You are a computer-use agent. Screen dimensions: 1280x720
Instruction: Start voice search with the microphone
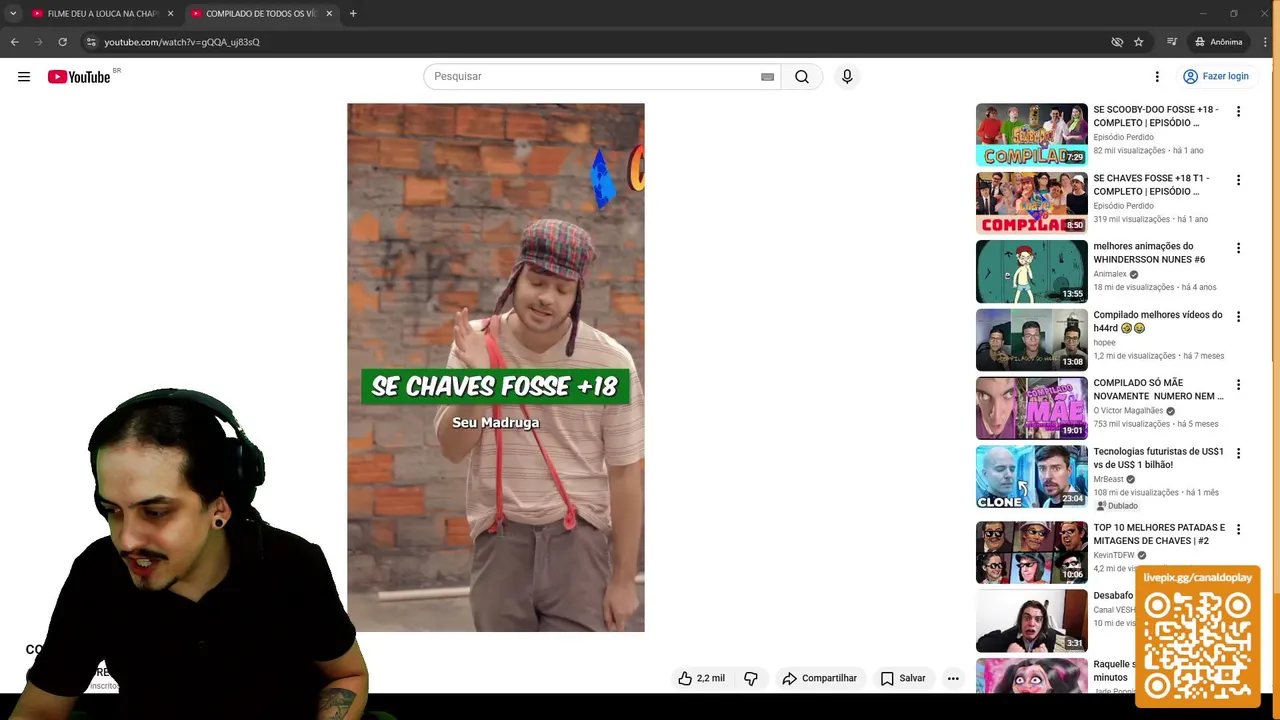point(847,77)
